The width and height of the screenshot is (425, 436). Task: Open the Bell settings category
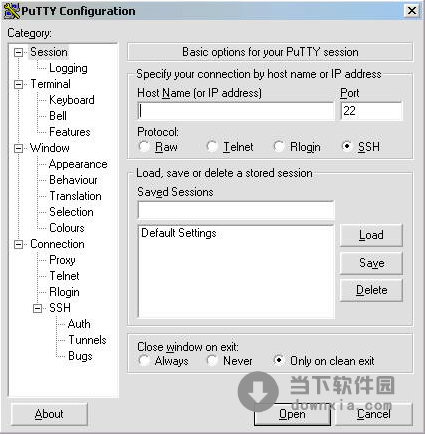(58, 116)
